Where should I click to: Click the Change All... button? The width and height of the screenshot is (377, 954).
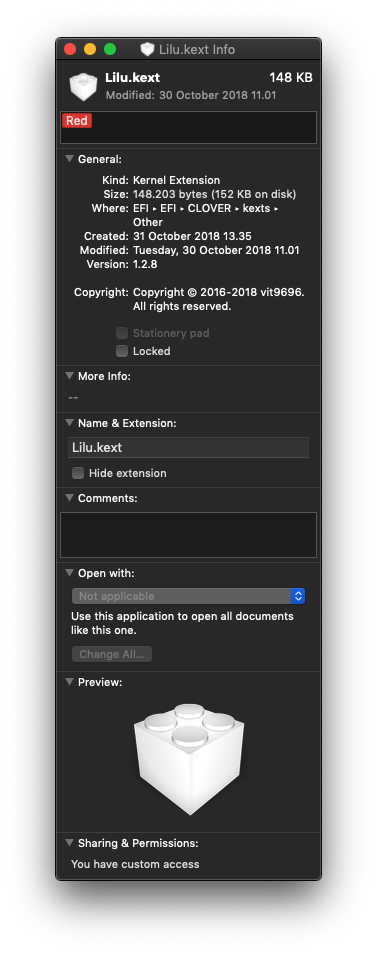click(x=112, y=654)
